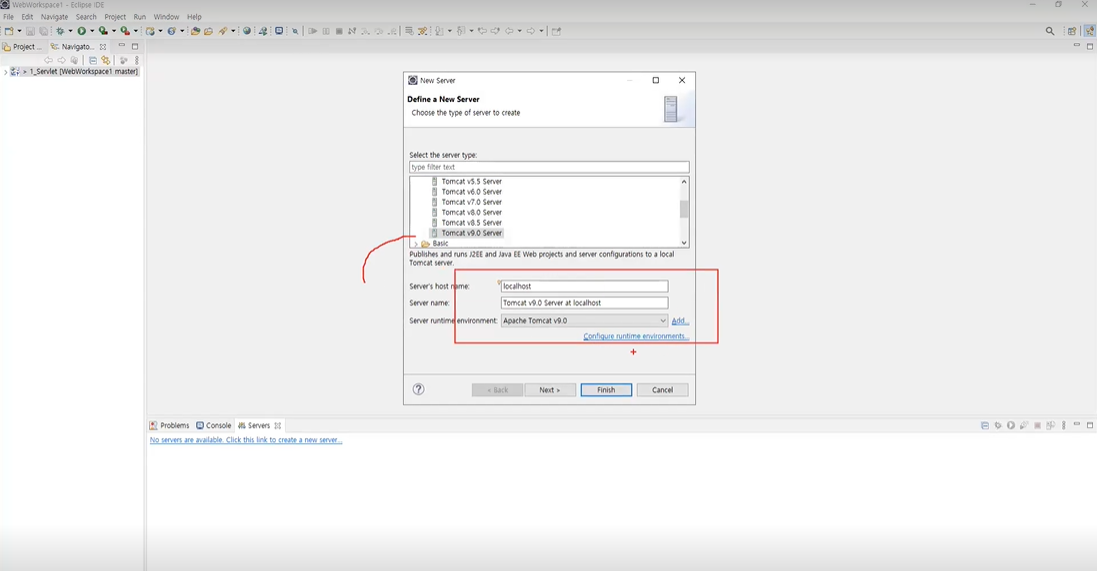Screen dimensions: 1097x571
Task: Open the New file dropdown arrow
Action: pyautogui.click(x=19, y=31)
